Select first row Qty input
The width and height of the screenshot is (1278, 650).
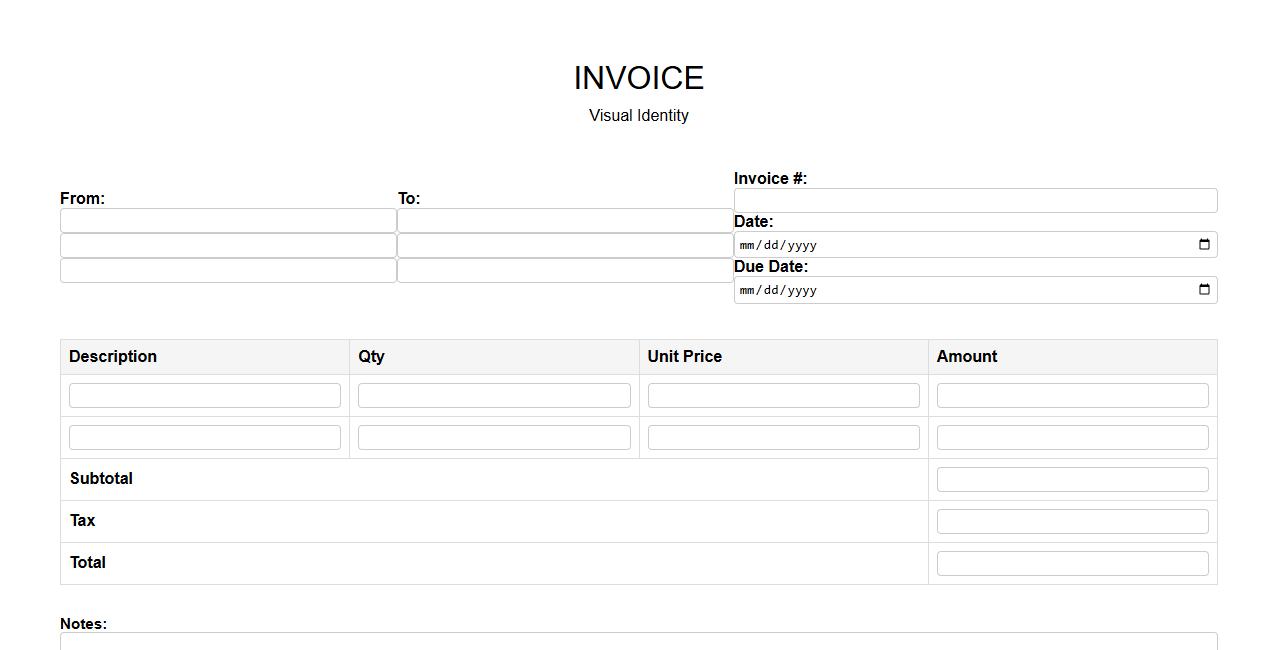pyautogui.click(x=494, y=396)
